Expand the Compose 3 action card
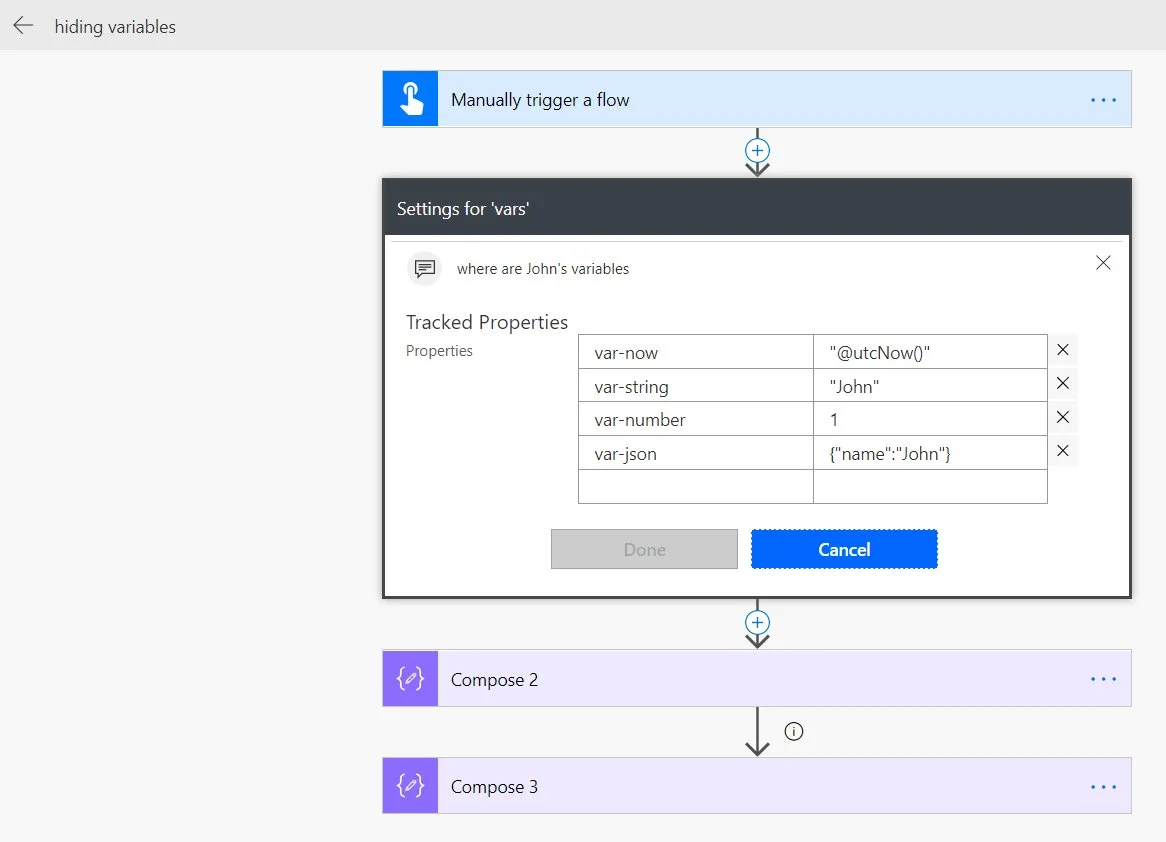Image resolution: width=1166 pixels, height=842 pixels. point(700,786)
